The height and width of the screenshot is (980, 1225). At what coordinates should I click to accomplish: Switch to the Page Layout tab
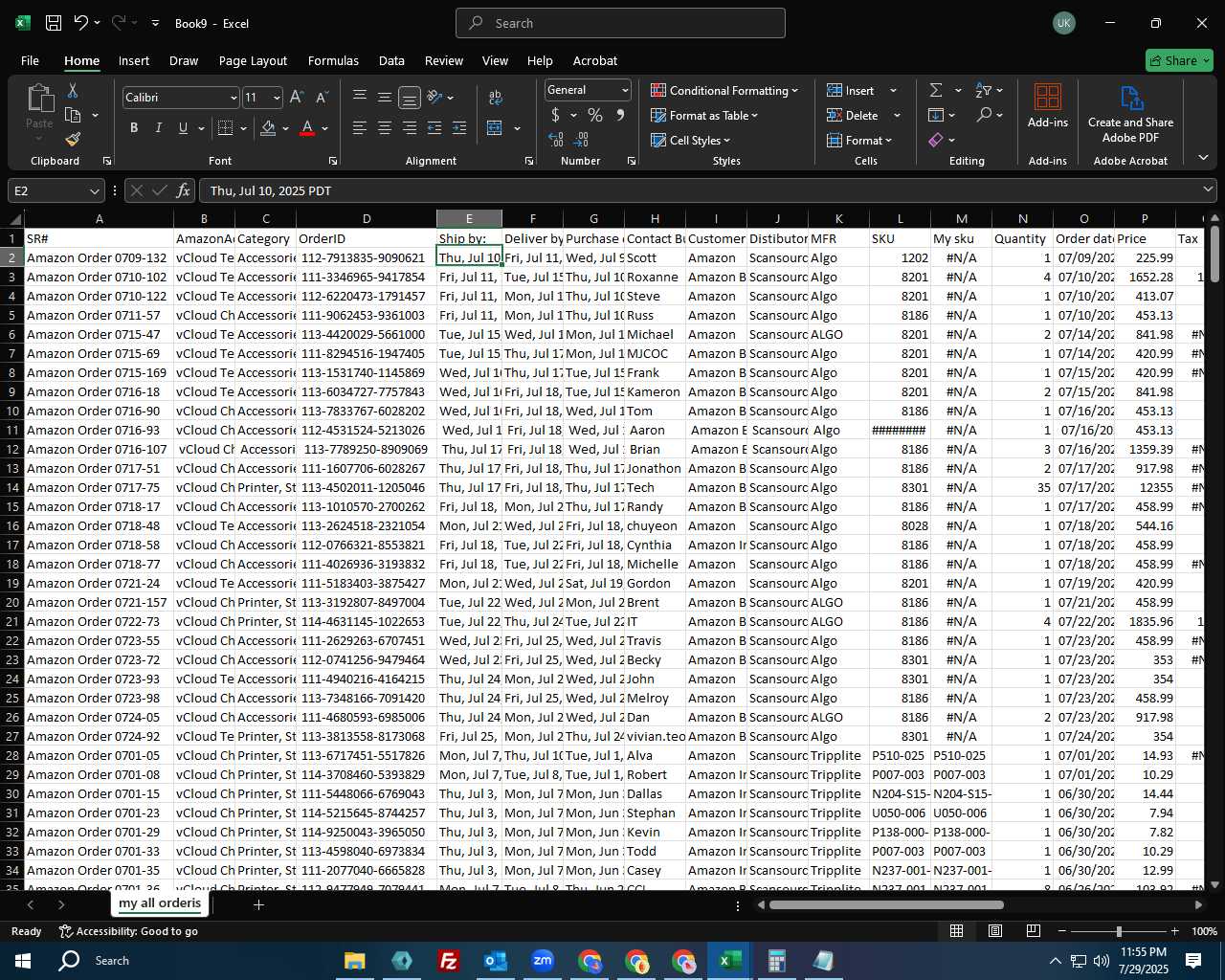click(253, 60)
